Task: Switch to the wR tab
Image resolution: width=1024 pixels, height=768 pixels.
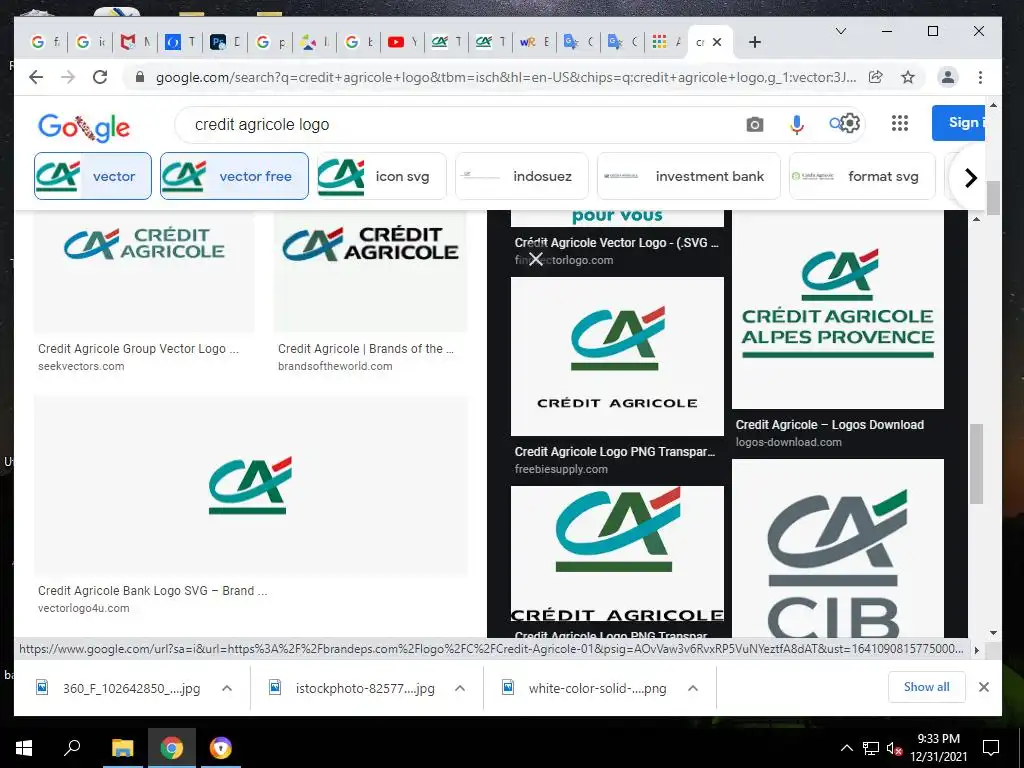Action: pyautogui.click(x=535, y=42)
